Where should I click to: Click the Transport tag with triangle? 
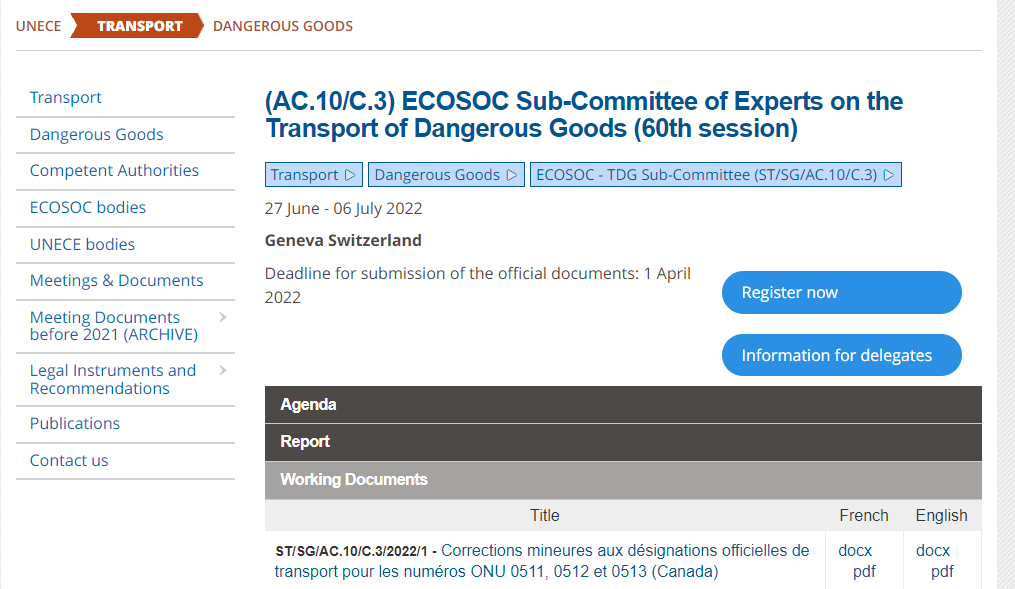313,175
